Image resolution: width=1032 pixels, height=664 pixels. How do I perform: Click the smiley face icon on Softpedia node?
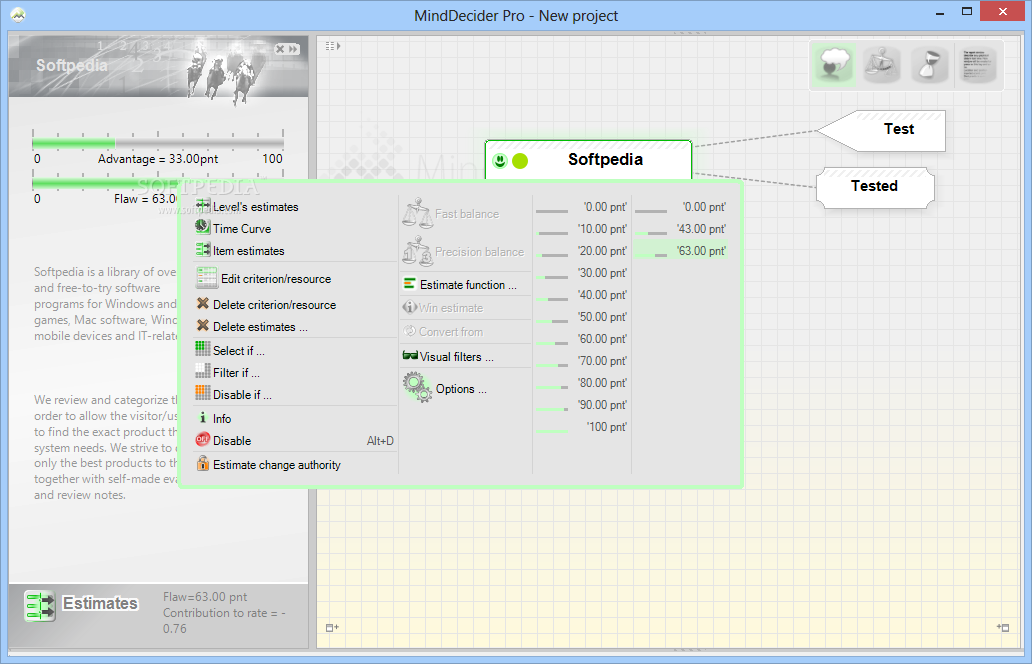500,161
